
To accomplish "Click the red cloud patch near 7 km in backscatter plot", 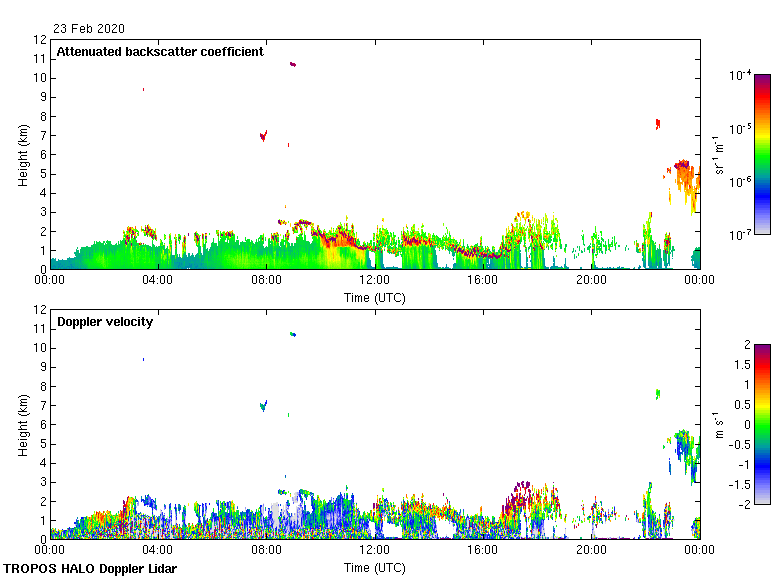I will click(x=263, y=135).
